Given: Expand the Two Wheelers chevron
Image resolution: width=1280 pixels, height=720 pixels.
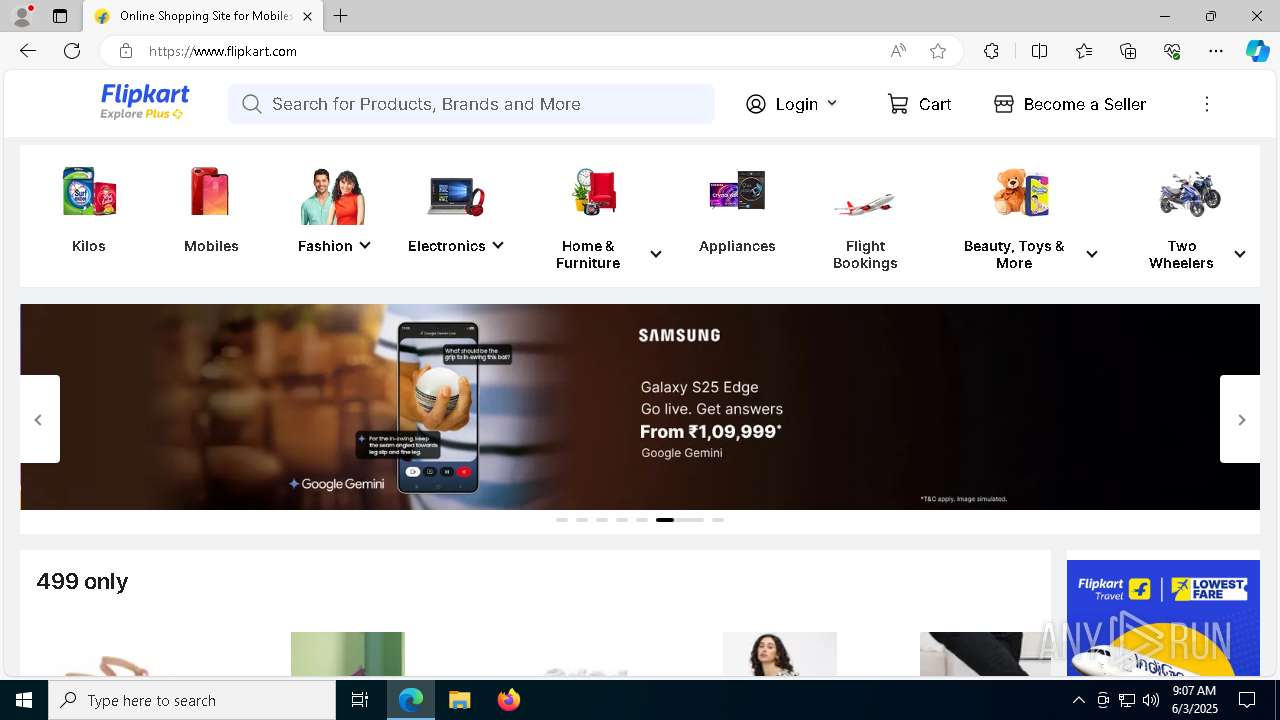Looking at the screenshot, I should pyautogui.click(x=1240, y=254).
